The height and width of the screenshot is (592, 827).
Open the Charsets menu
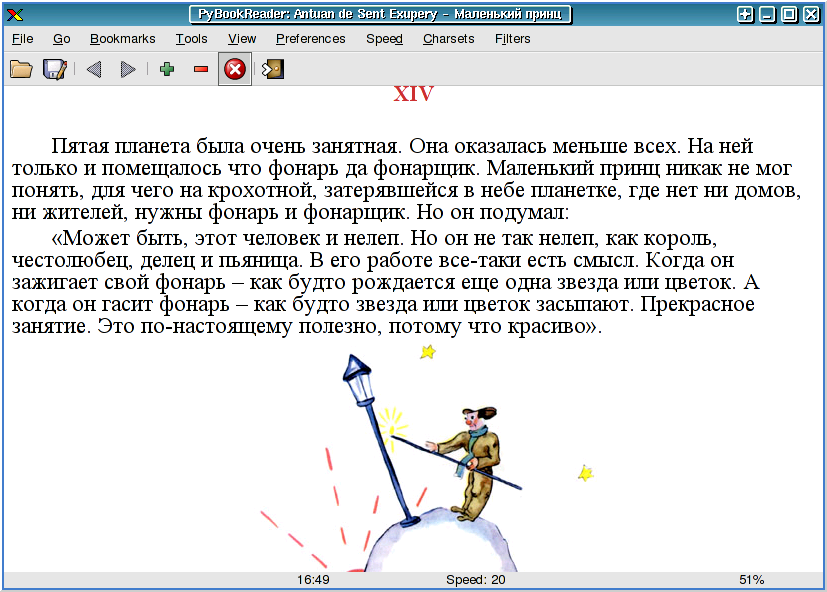tap(449, 39)
